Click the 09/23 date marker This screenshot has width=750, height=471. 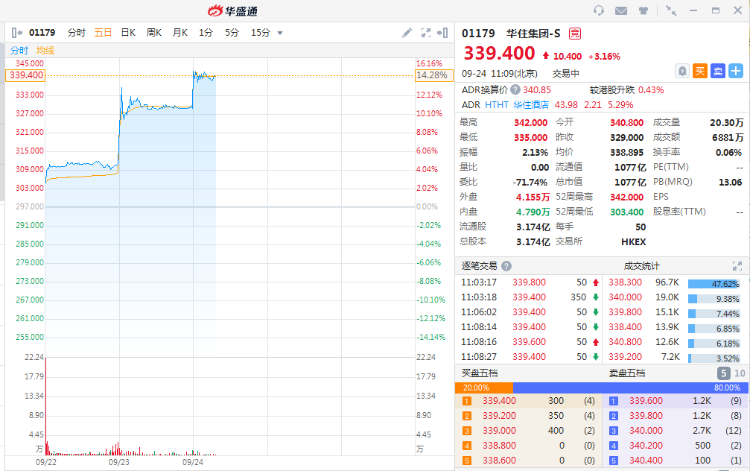coord(119,462)
